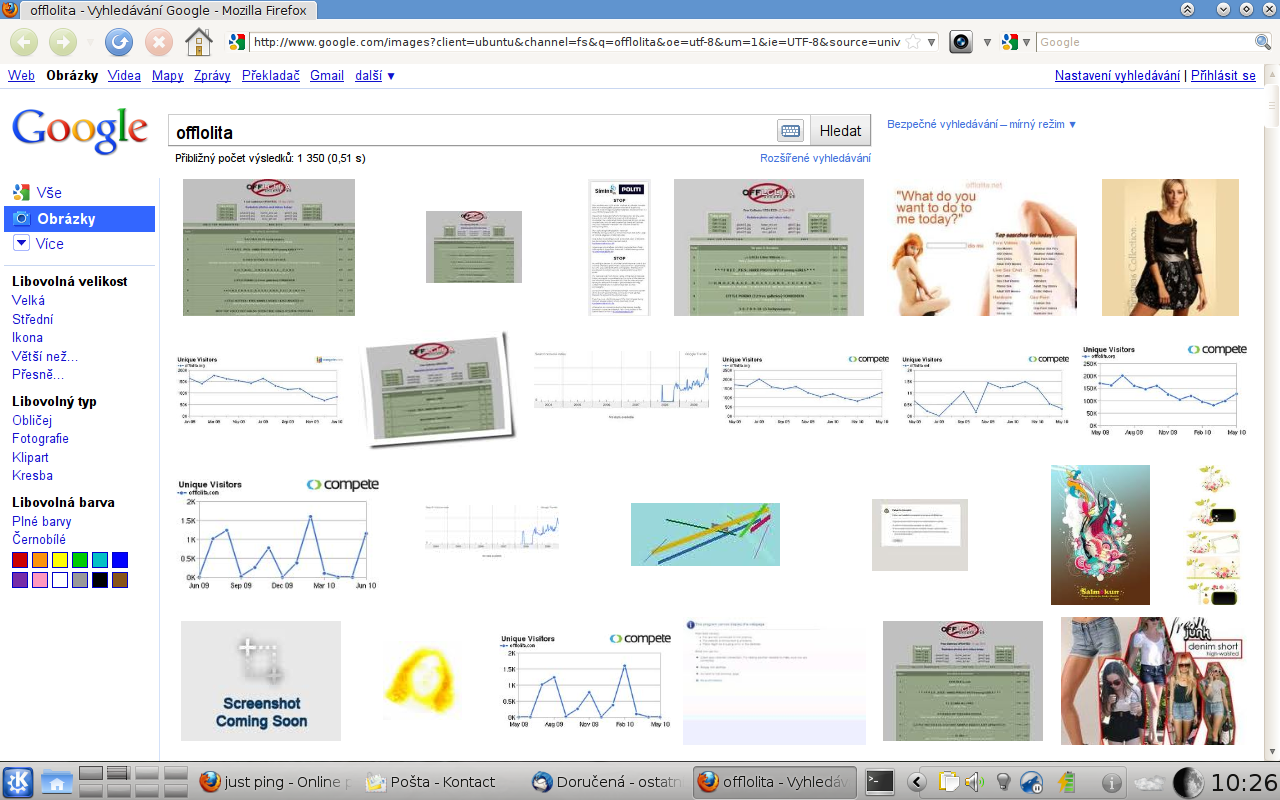The width and height of the screenshot is (1280, 800).
Task: Open the Gmail link in Google top bar
Action: click(x=327, y=75)
